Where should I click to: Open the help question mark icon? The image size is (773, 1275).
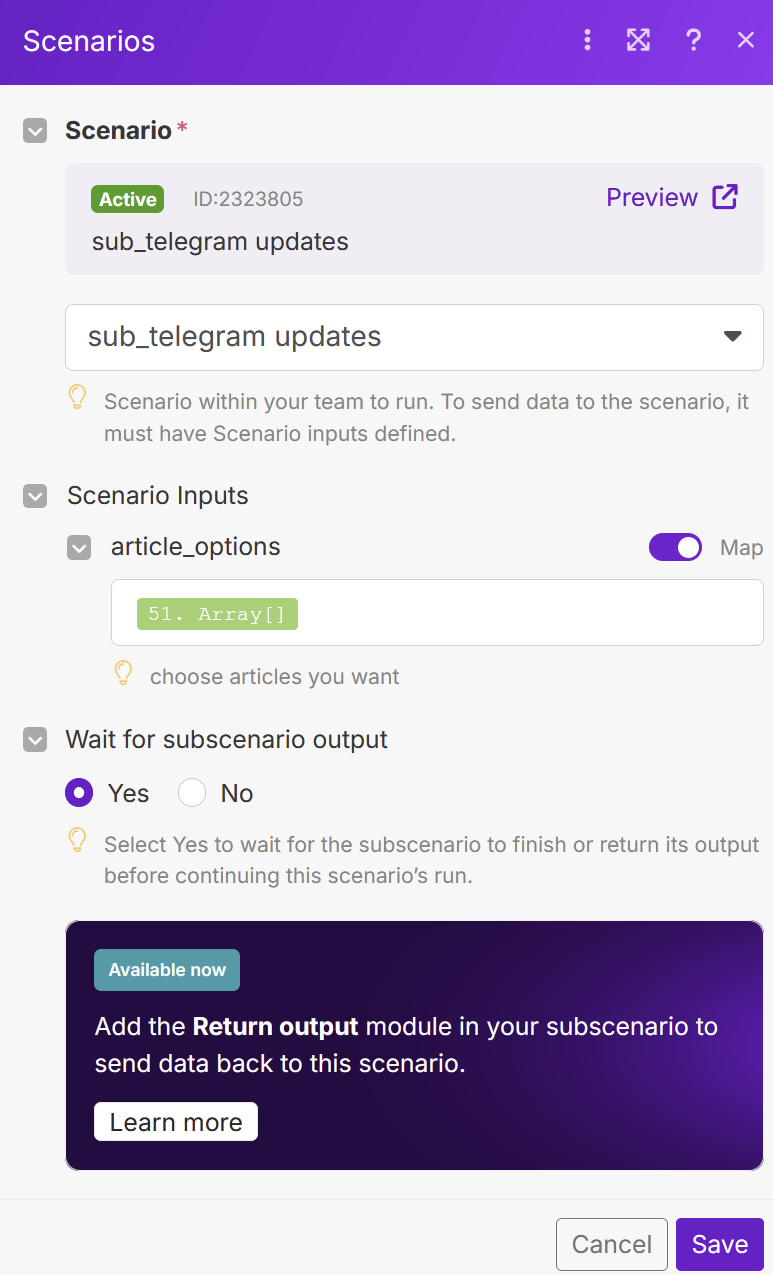click(693, 40)
